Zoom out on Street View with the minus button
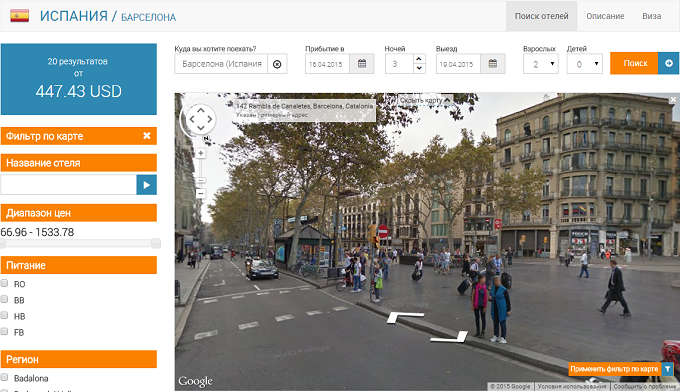Image resolution: width=680 pixels, height=392 pixels. pyautogui.click(x=200, y=193)
